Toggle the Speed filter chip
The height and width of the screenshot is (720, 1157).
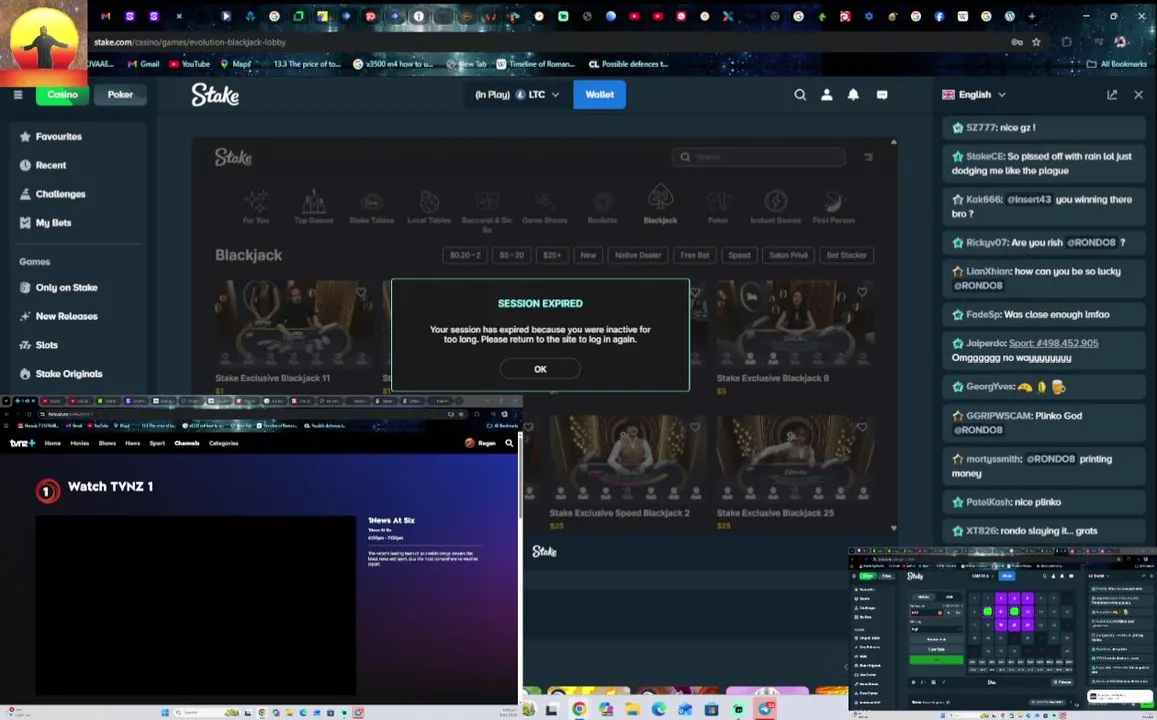(x=739, y=255)
